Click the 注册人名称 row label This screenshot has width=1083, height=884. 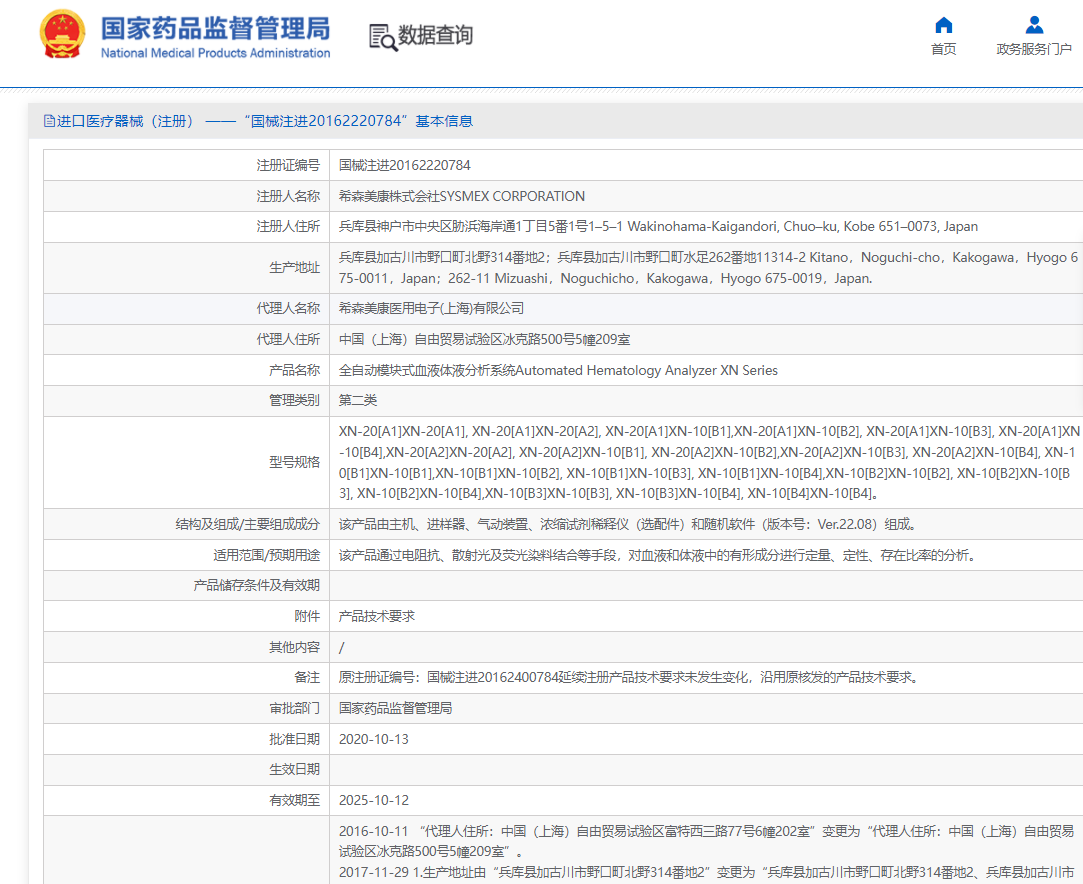coord(288,196)
